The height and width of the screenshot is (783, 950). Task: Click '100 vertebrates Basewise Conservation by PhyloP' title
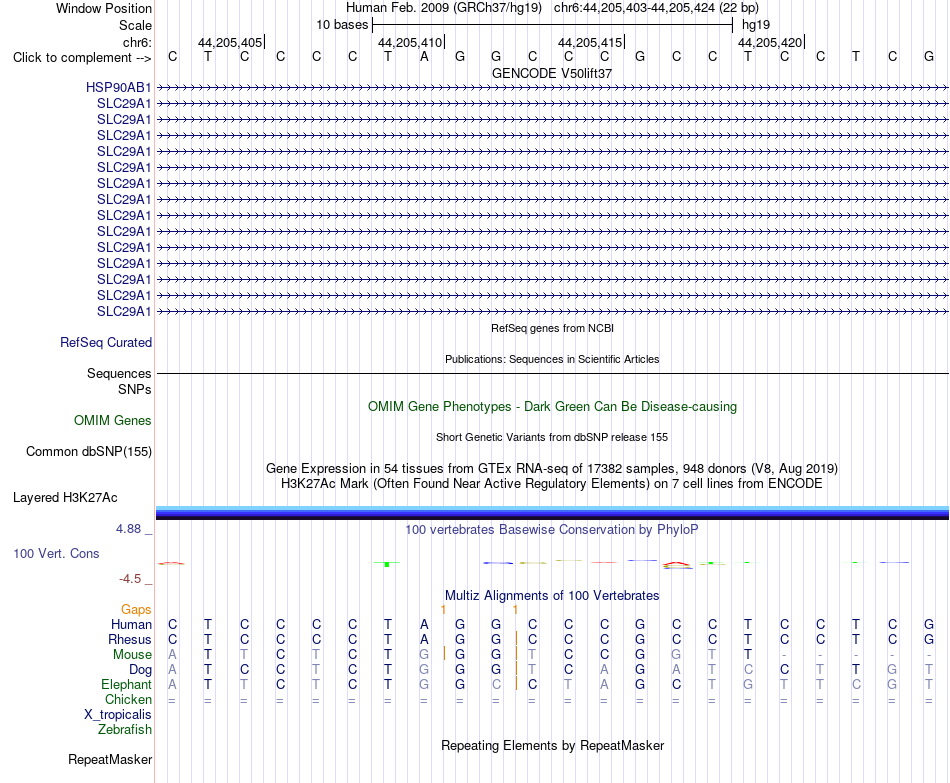[x=552, y=530]
